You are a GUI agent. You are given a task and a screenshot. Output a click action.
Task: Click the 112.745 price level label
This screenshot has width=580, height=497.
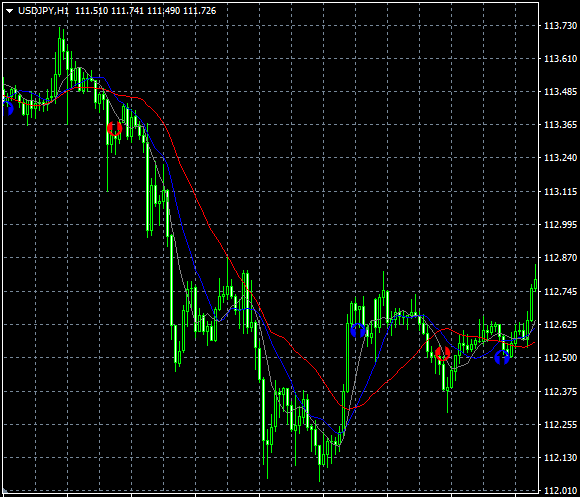pyautogui.click(x=560, y=291)
